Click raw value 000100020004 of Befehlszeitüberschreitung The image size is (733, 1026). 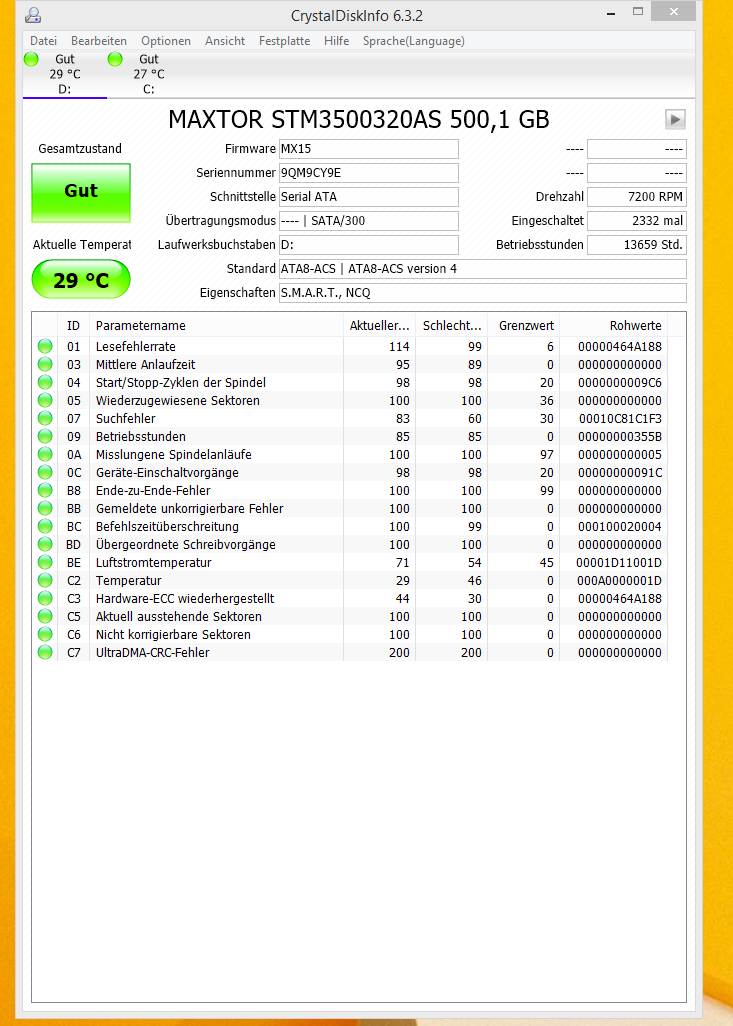619,526
